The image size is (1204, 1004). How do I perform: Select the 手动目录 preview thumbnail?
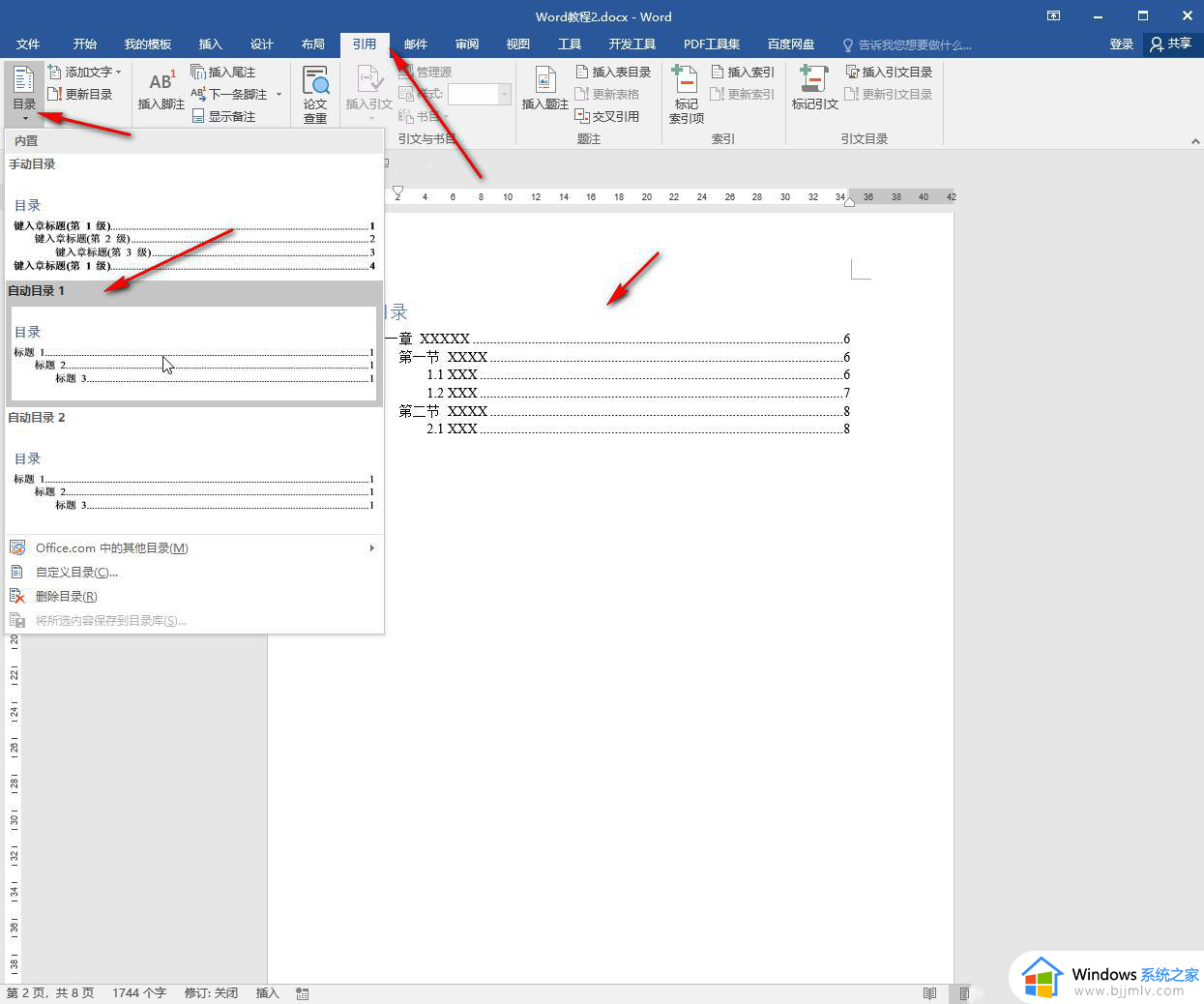[x=193, y=228]
